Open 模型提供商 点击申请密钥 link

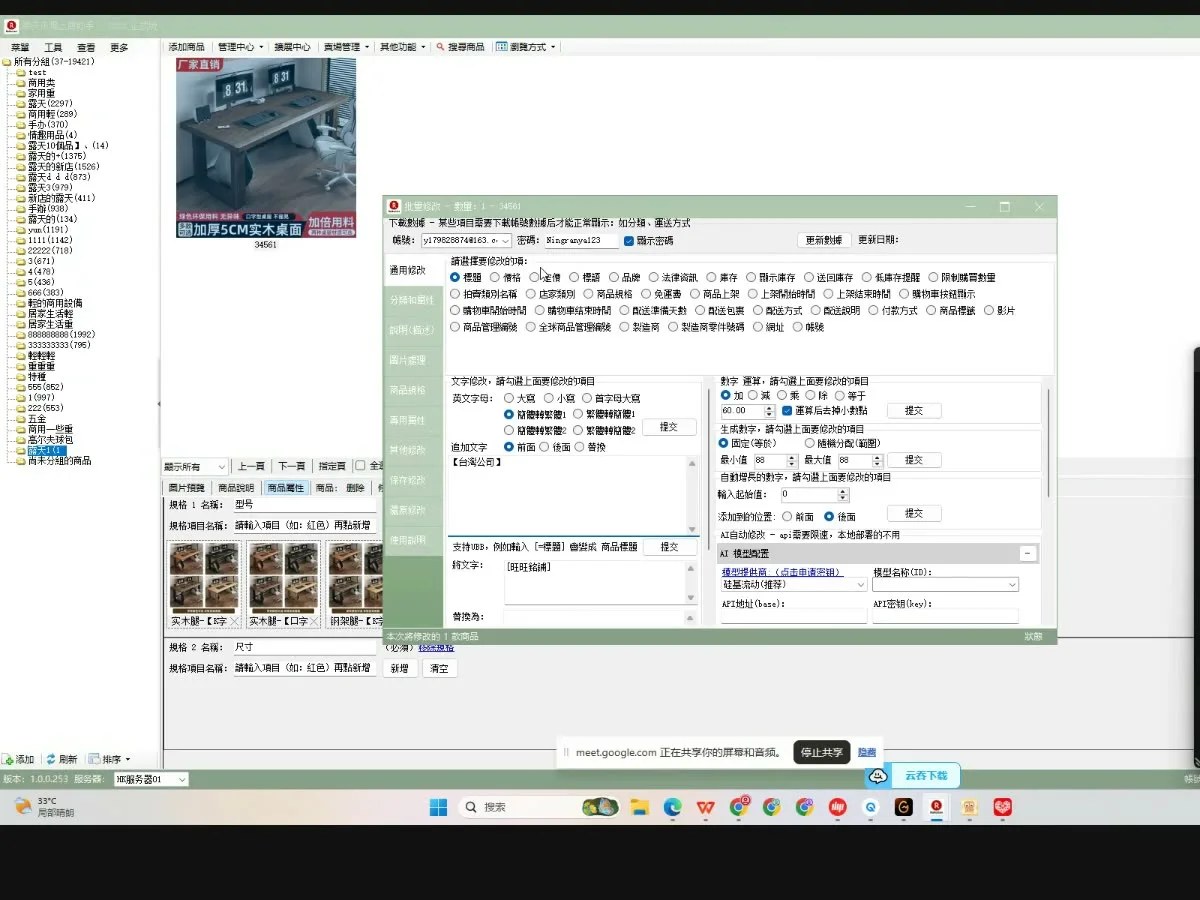pos(782,572)
